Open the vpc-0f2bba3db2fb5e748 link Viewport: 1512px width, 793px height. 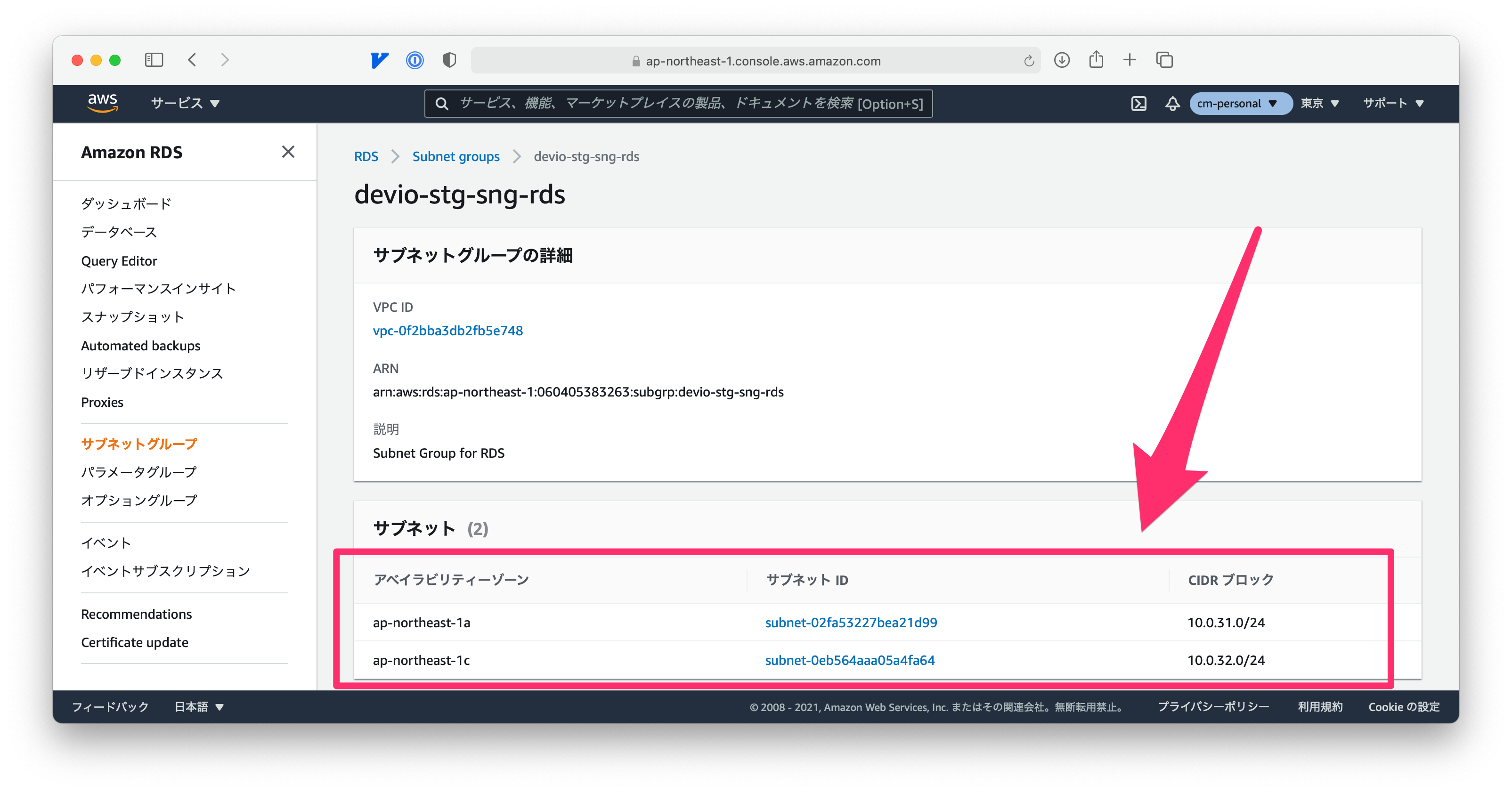(x=448, y=331)
